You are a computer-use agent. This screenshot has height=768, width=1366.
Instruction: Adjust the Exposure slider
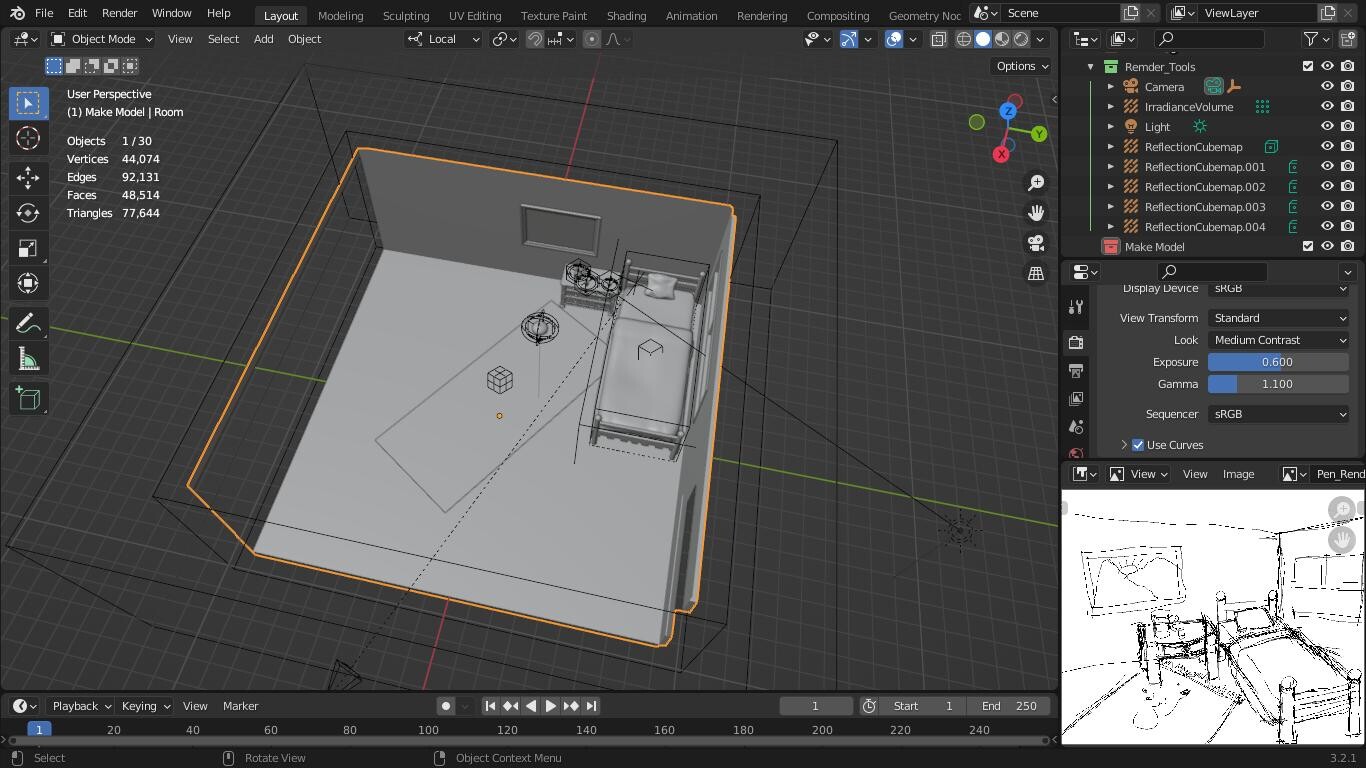1278,362
